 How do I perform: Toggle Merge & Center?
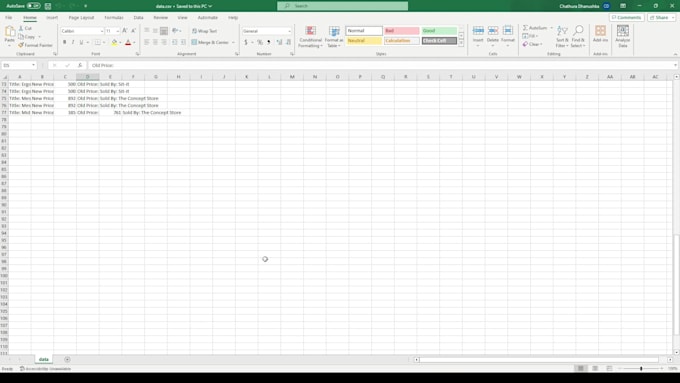click(x=210, y=43)
